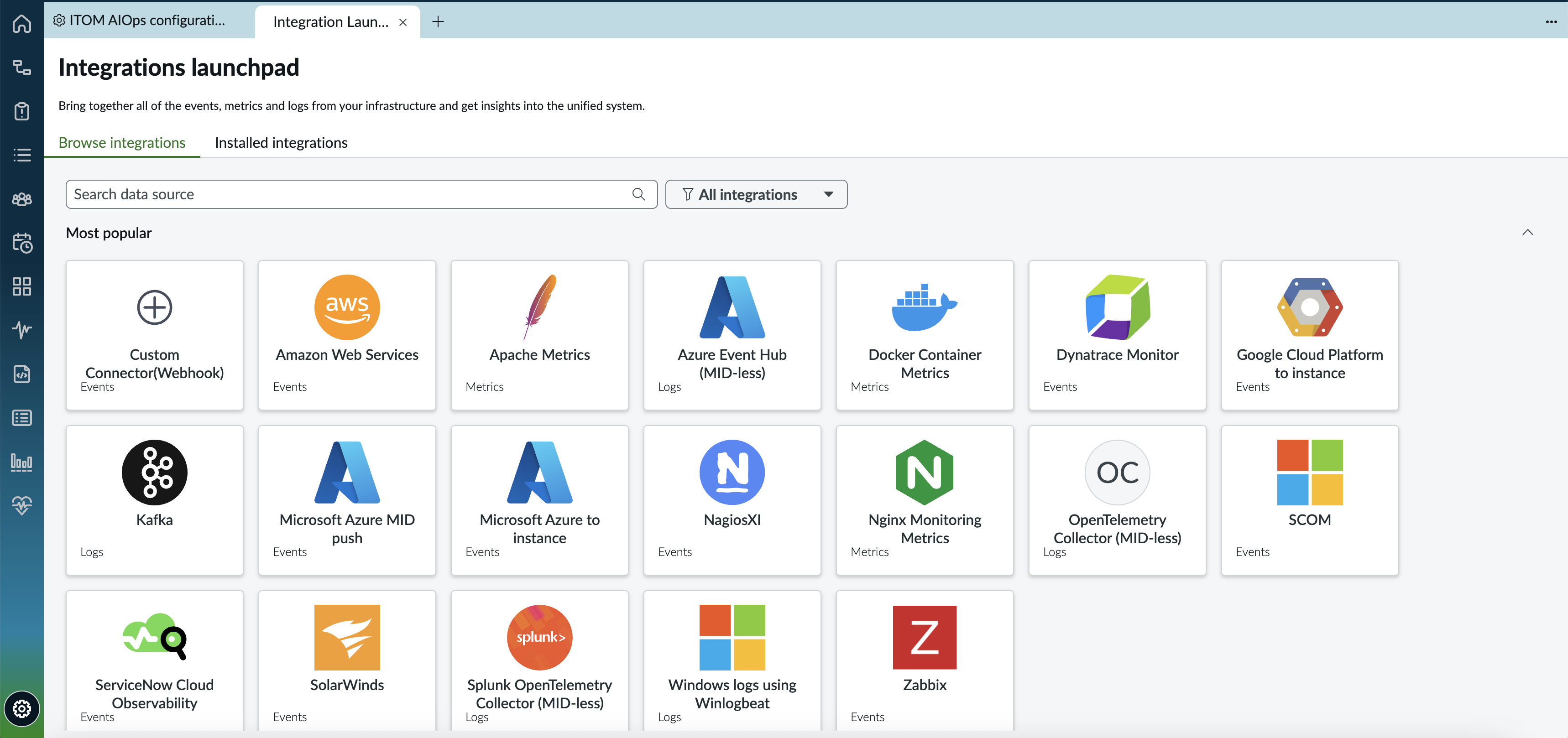Image resolution: width=1568 pixels, height=738 pixels.
Task: Open OpenTelemetry Collector (MID-less) card
Action: (x=1118, y=500)
